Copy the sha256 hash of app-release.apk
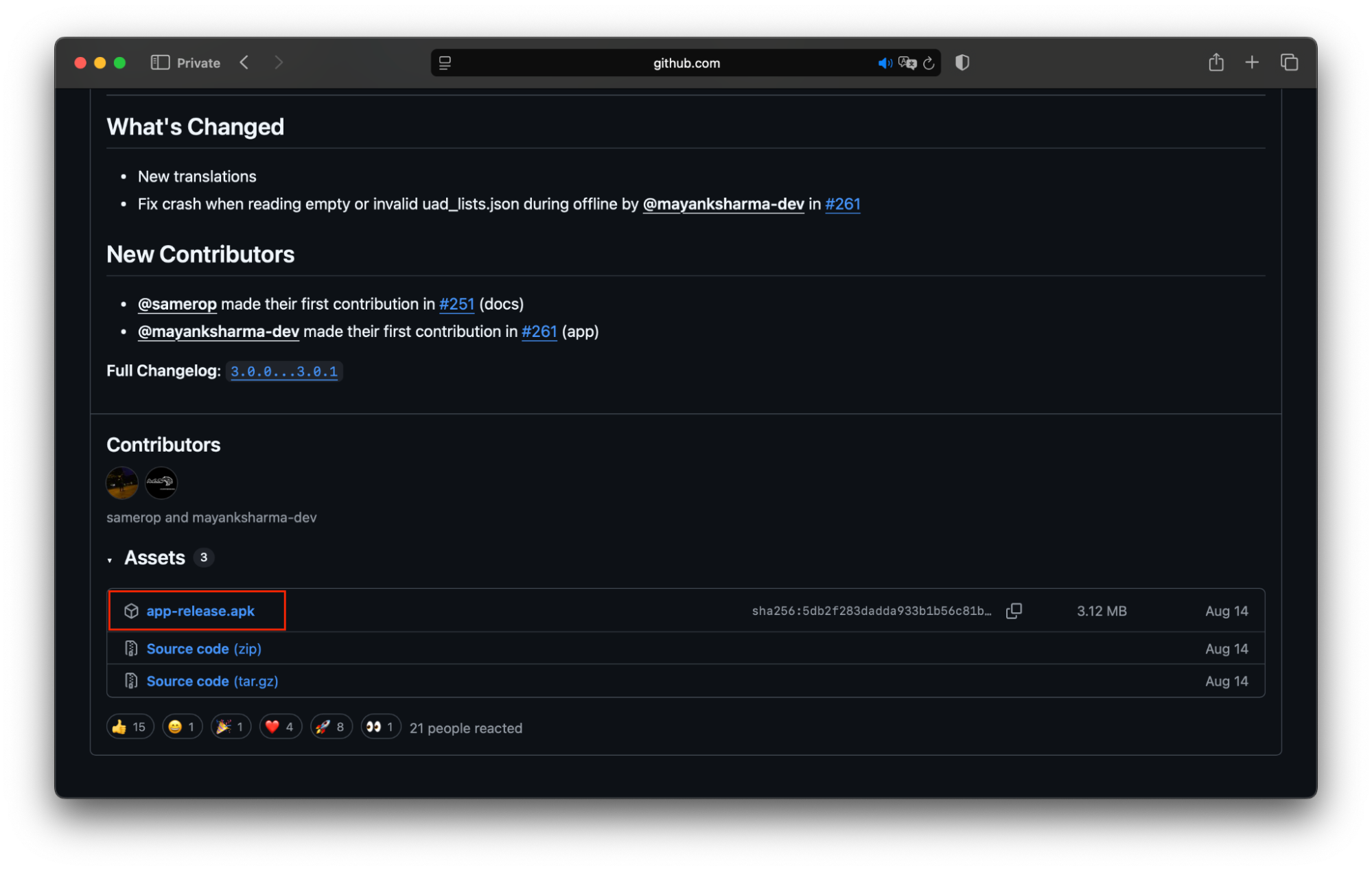Screen dimensions: 1372x871 (1014, 611)
